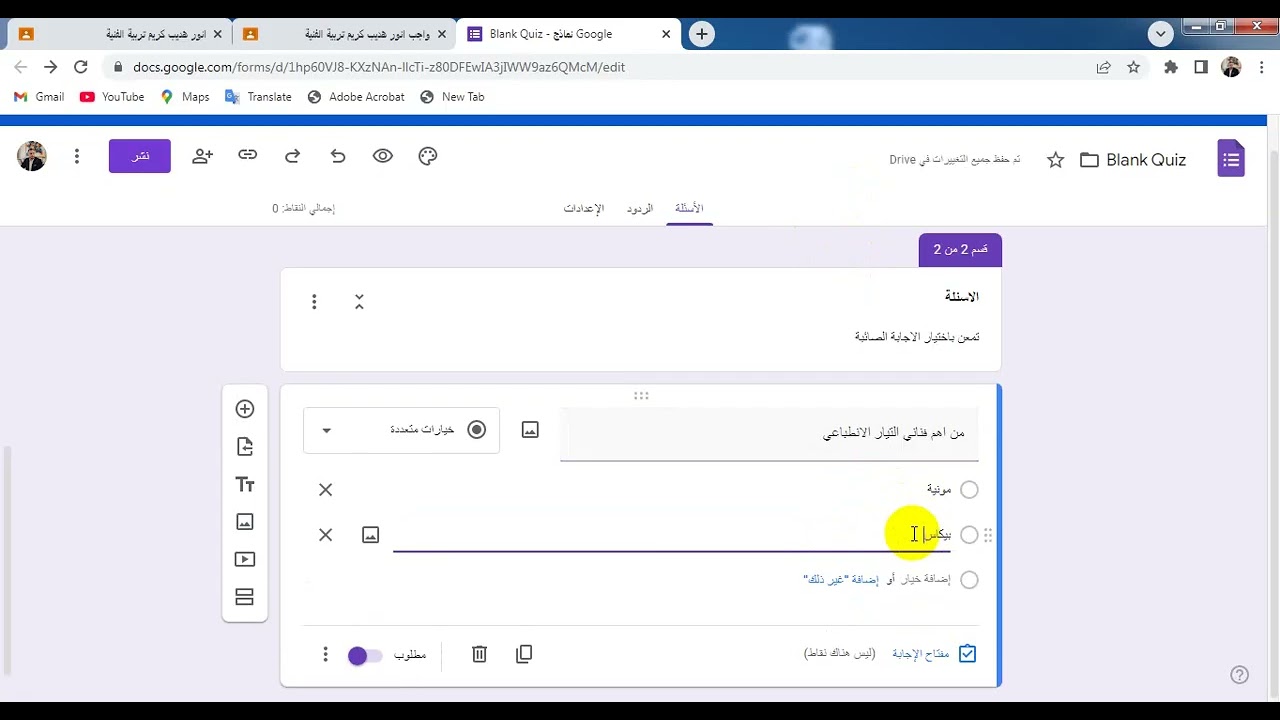Open the Adobe Acrobat bookmark
Screen dimensions: 1280x720
click(x=356, y=97)
